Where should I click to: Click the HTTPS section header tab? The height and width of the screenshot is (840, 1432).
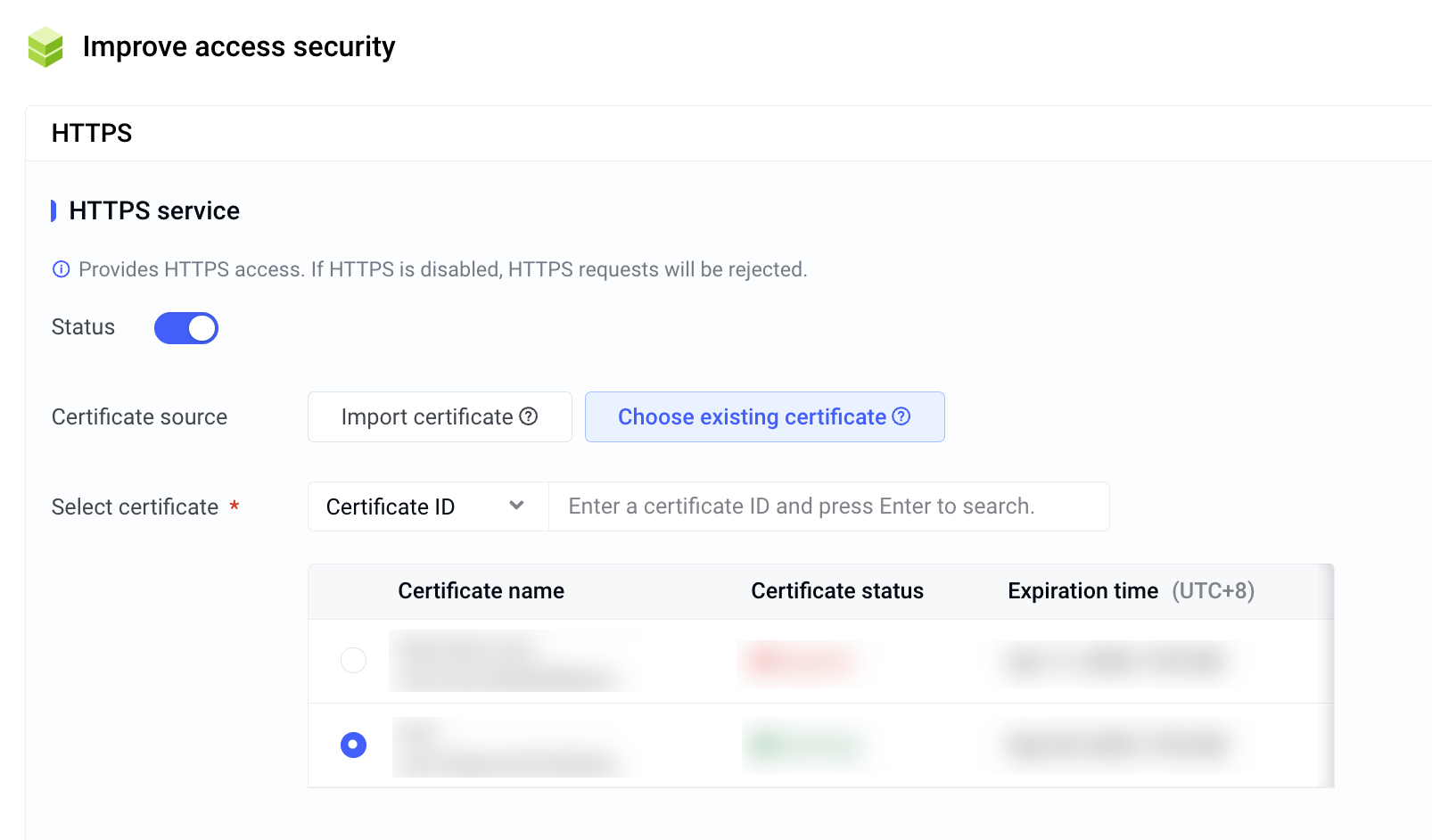[x=92, y=133]
